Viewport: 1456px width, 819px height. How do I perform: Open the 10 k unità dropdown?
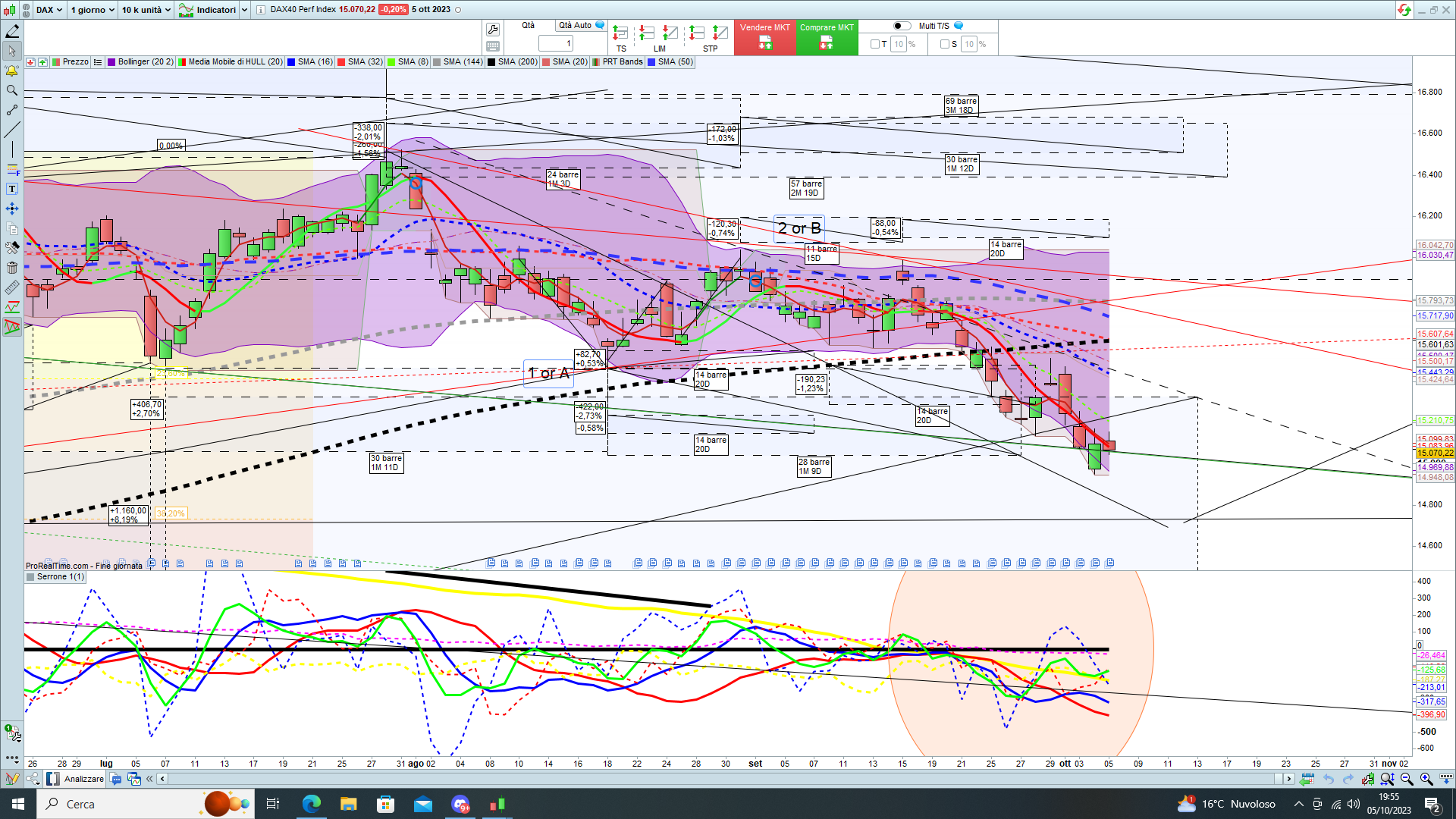pos(146,10)
